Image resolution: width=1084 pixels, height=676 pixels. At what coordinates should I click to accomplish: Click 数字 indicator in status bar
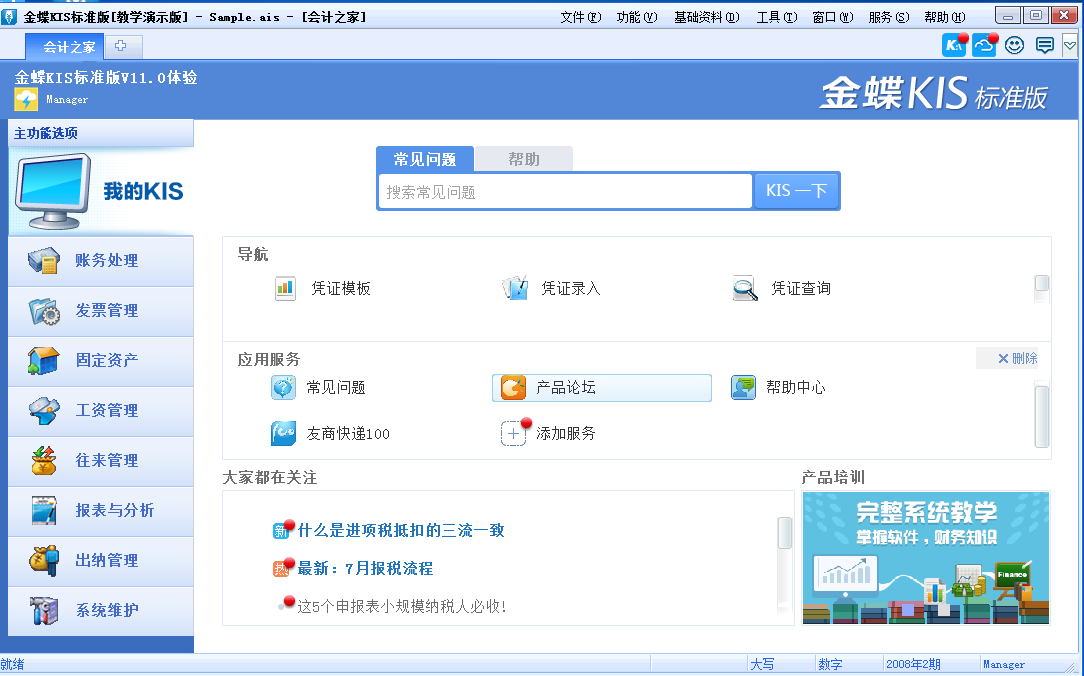coord(830,664)
